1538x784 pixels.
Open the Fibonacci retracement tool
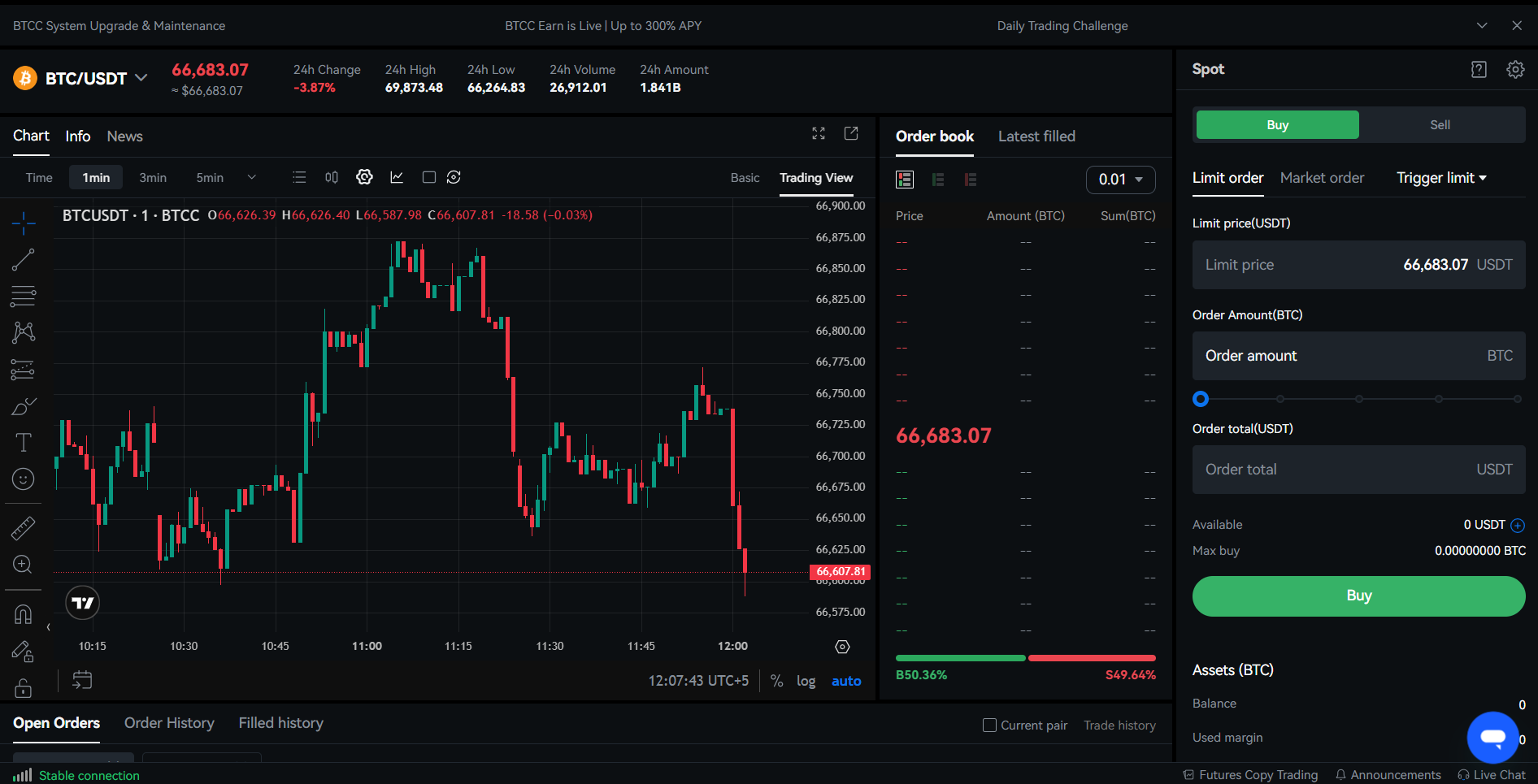23,297
